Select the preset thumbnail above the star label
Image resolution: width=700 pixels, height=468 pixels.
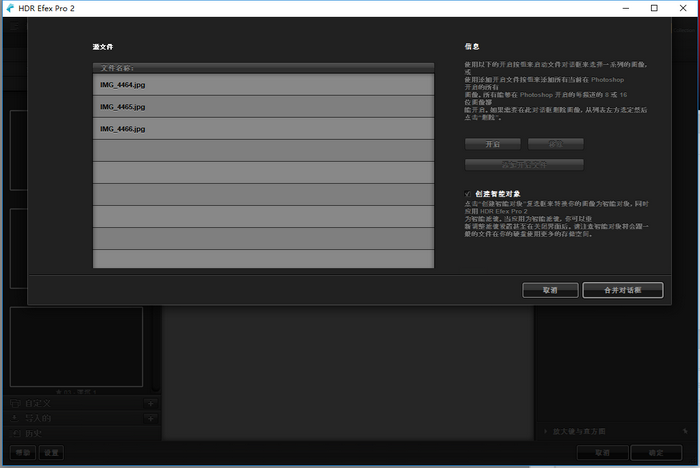pos(76,347)
